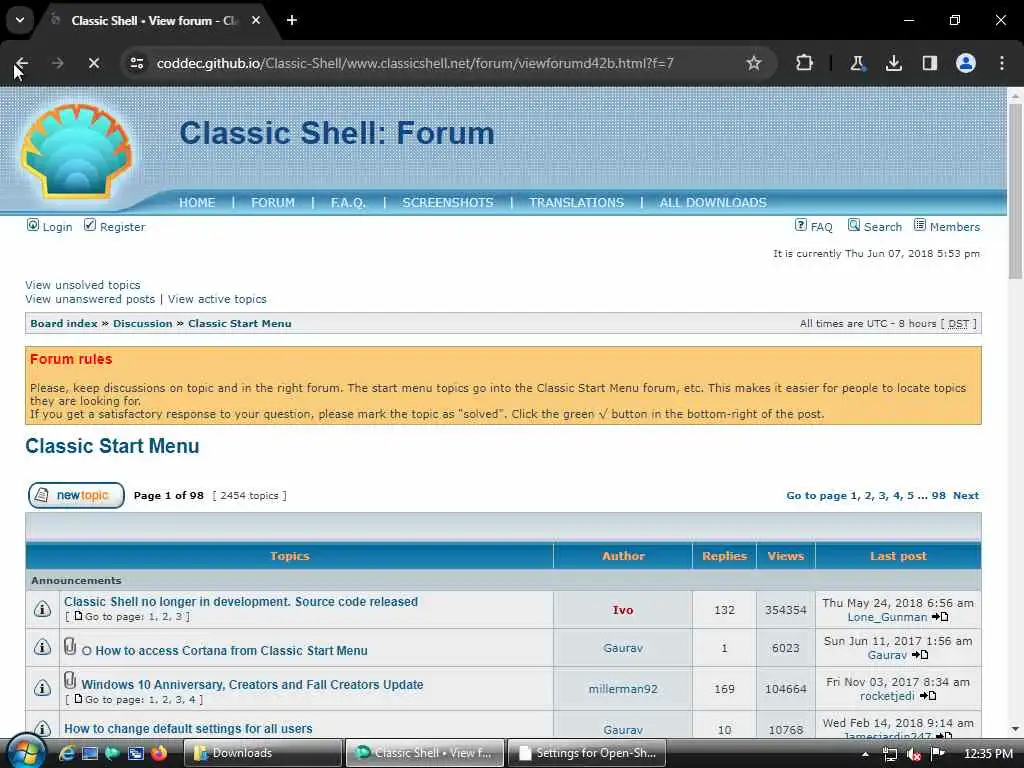Open the tab search dropdown arrow
1024x768 pixels.
click(x=20, y=20)
